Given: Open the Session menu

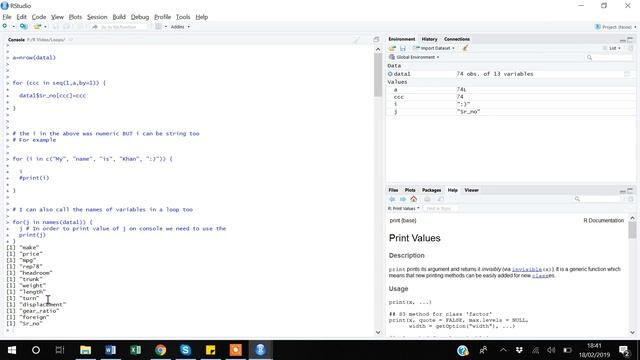Looking at the screenshot, I should [x=97, y=17].
